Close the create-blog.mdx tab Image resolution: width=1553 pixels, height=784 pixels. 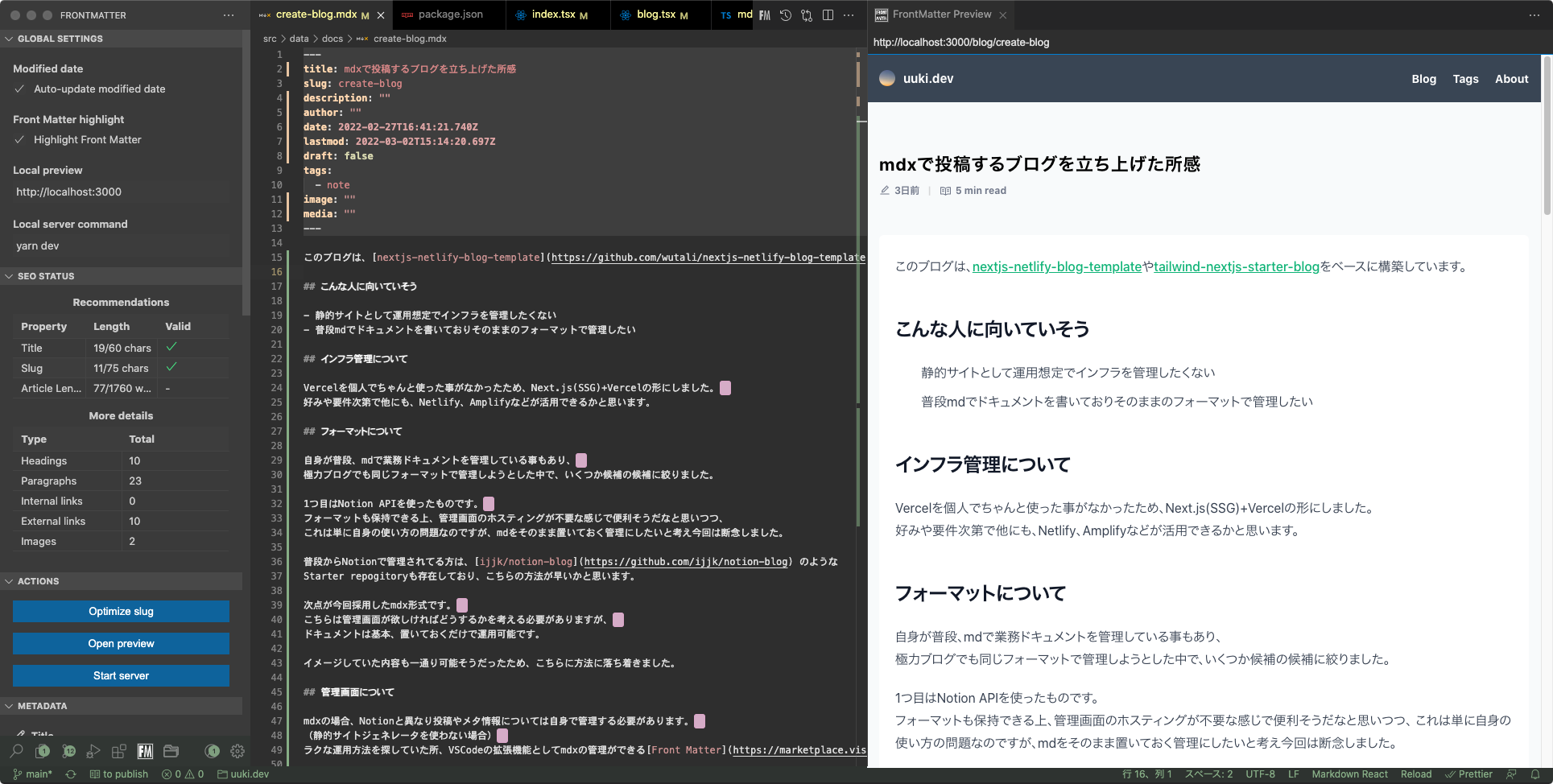[x=381, y=15]
